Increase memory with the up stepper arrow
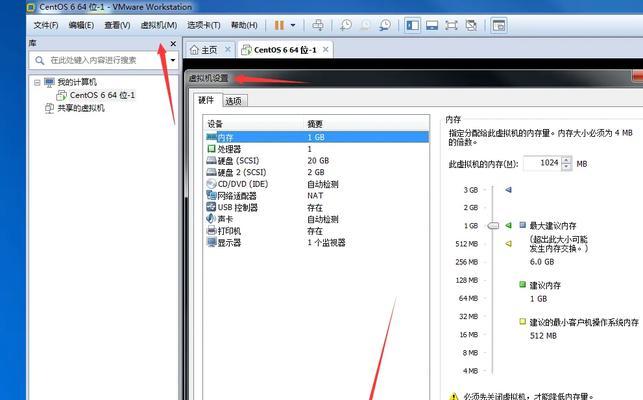Screen dimensions: 643x400 point(567,160)
